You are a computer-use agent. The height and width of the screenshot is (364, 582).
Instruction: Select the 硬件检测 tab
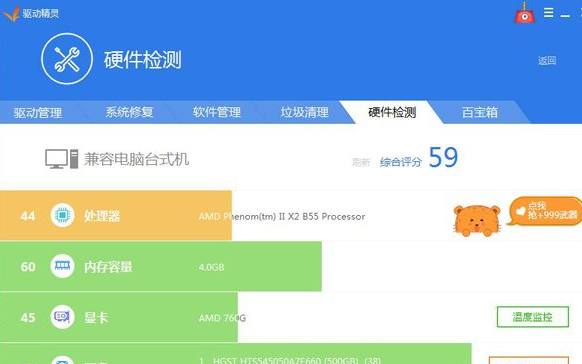click(x=392, y=112)
